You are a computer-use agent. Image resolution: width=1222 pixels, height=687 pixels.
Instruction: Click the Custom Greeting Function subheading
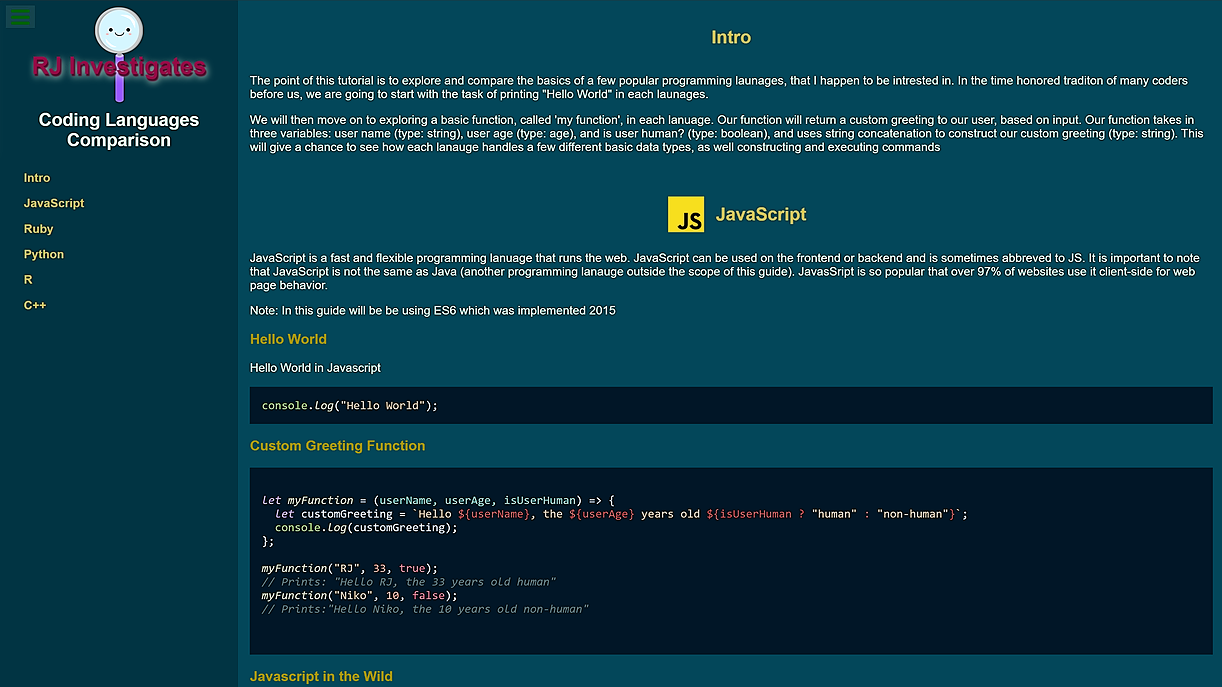click(338, 446)
